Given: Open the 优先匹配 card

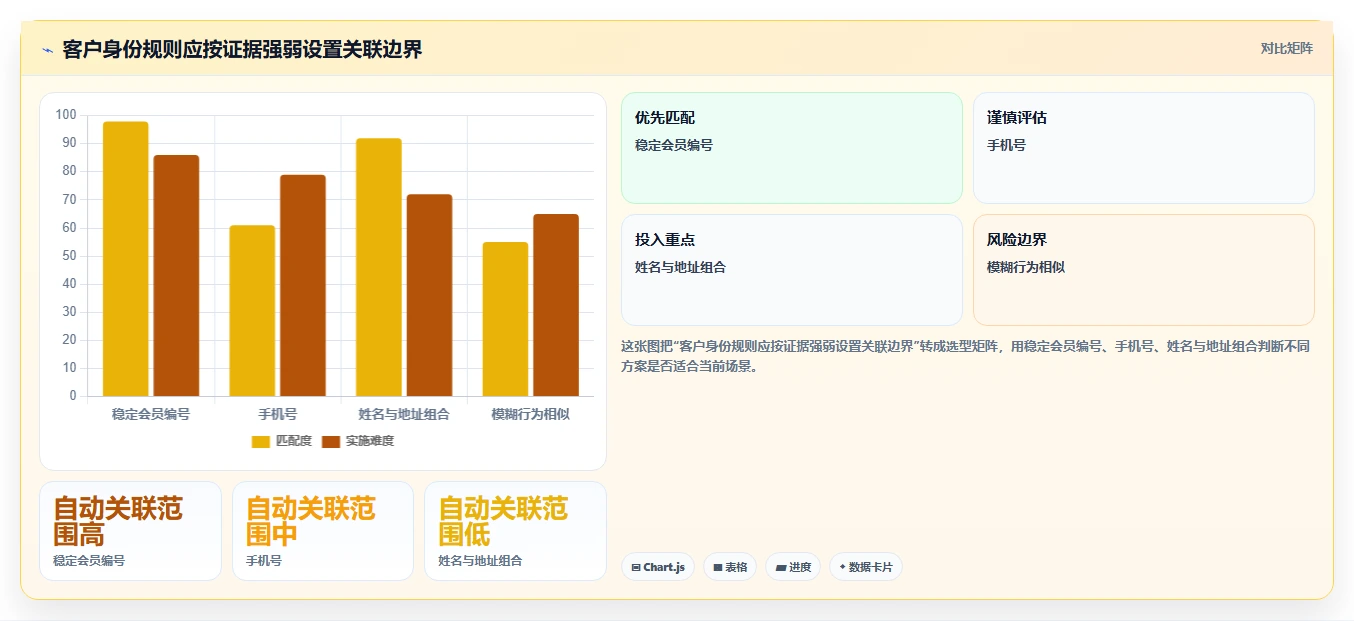Looking at the screenshot, I should coord(792,148).
